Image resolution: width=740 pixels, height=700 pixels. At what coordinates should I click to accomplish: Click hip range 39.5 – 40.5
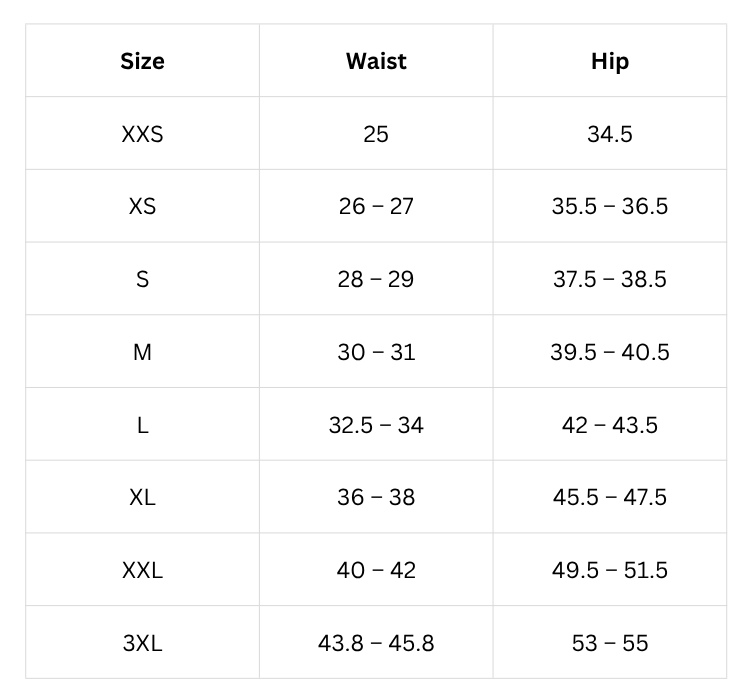point(609,352)
